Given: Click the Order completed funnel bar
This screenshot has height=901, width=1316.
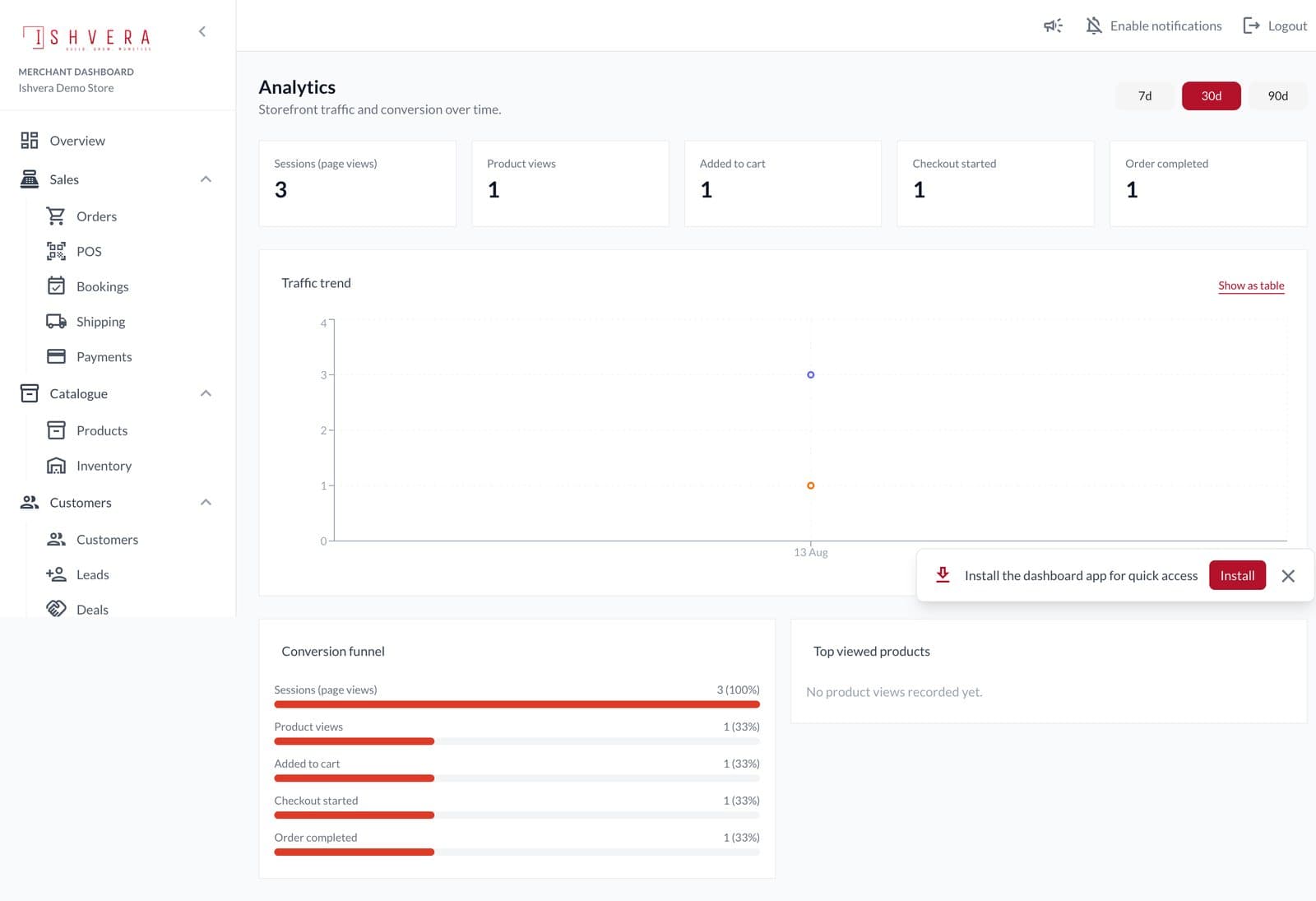Looking at the screenshot, I should tap(517, 852).
